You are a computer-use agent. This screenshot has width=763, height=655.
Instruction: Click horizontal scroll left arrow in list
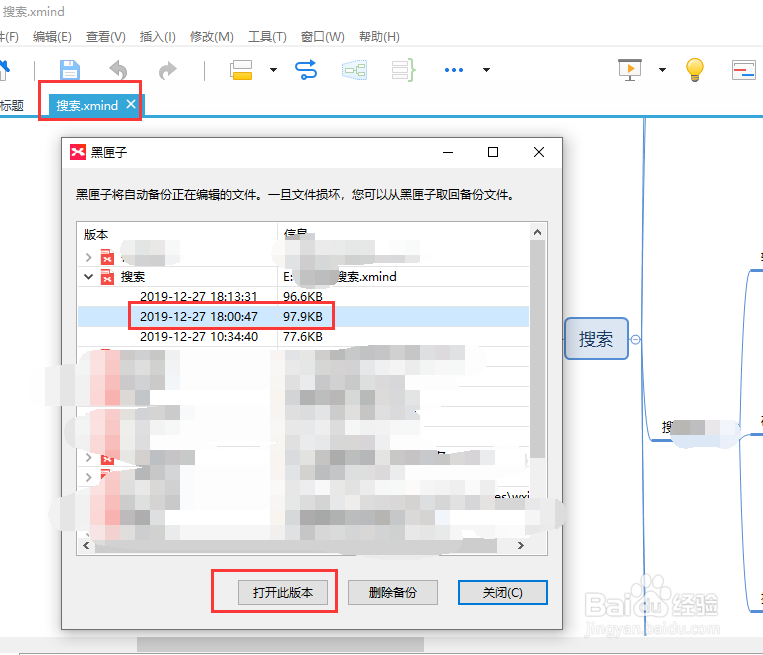point(86,546)
